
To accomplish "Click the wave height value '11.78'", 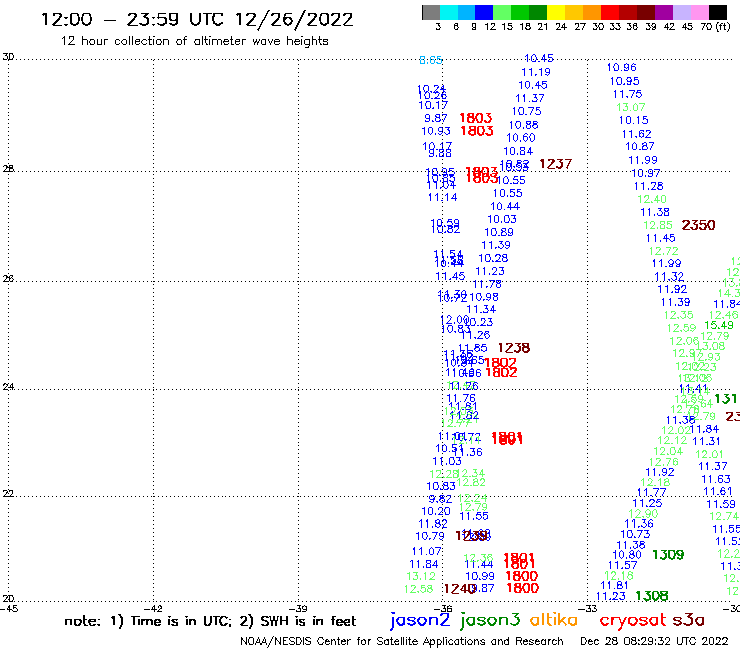I will (487, 284).
